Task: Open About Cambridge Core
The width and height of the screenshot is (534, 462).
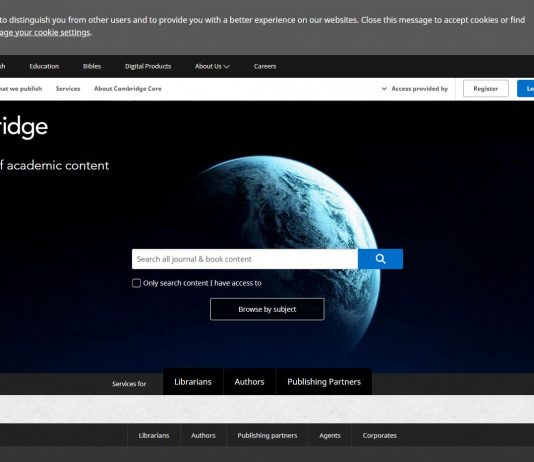Action: (128, 89)
